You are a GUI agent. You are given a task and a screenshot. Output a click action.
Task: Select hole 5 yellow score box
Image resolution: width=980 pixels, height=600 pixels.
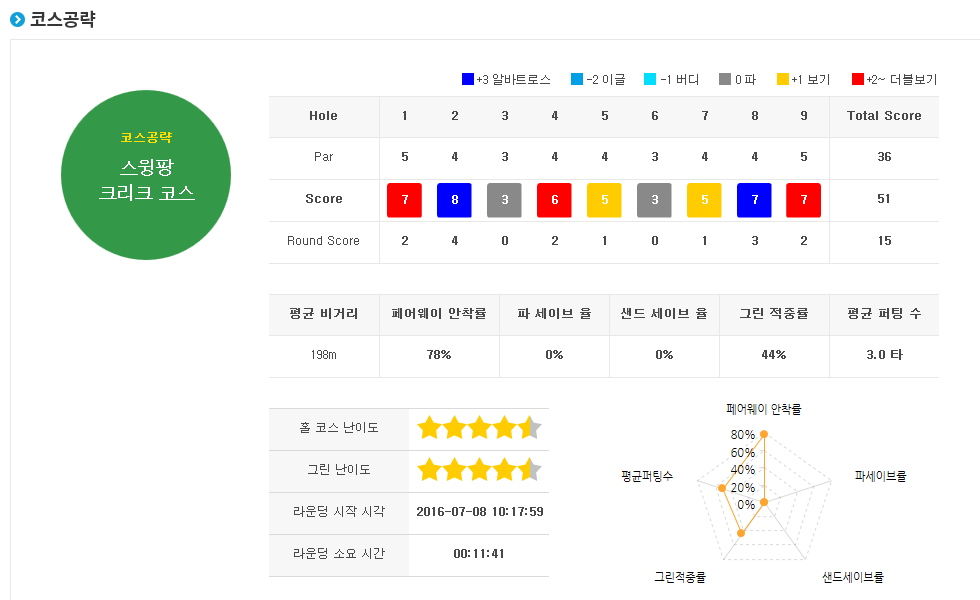point(604,200)
